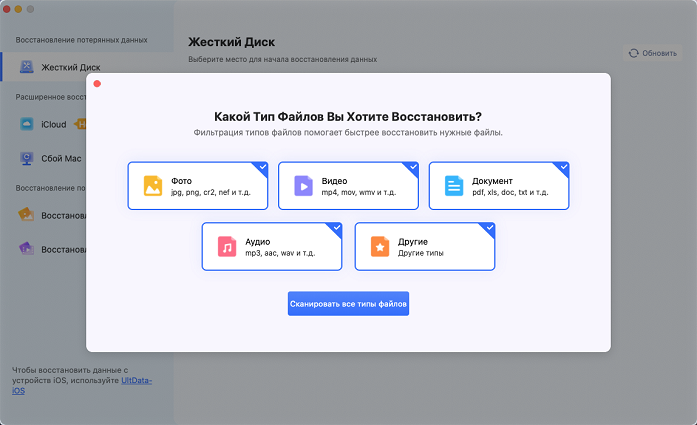This screenshot has width=697, height=425.
Task: Uncheck the Видео card checkmark
Action: tap(412, 167)
